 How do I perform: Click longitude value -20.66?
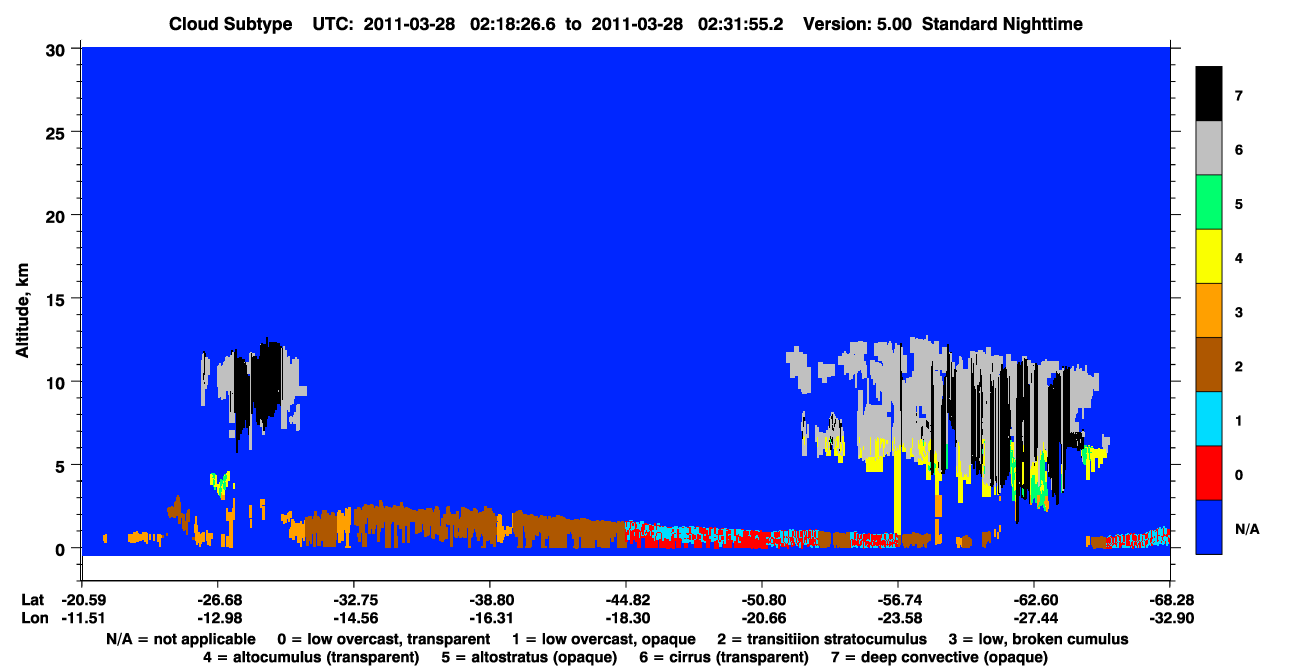point(761,618)
